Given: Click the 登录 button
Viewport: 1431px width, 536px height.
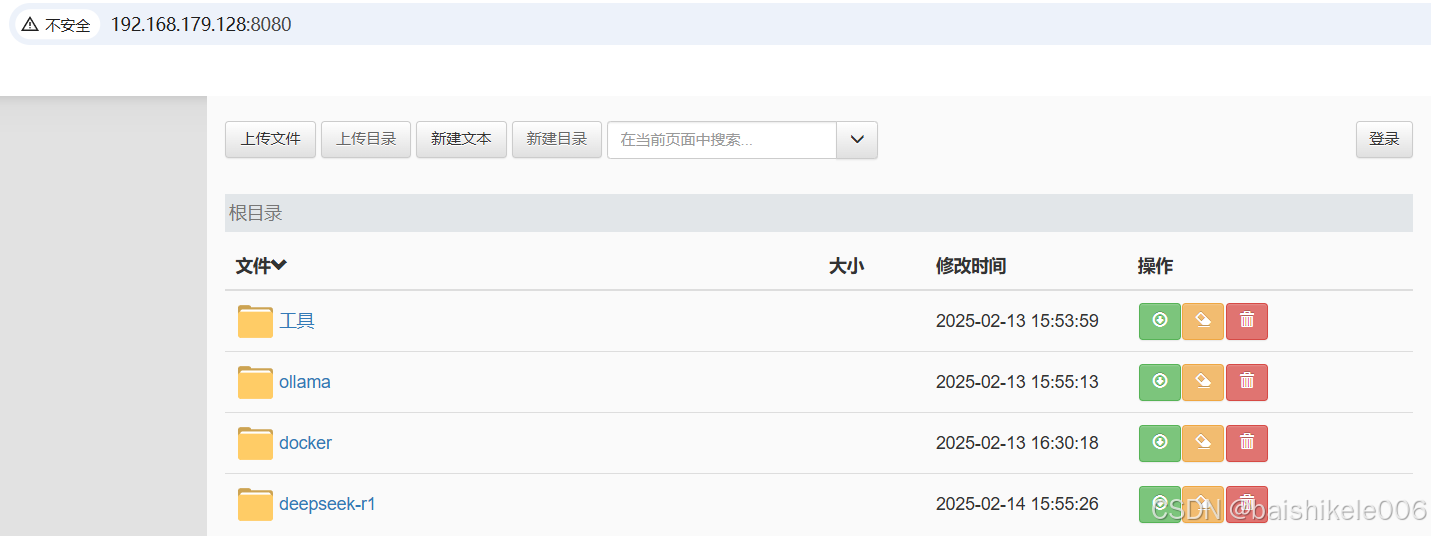Looking at the screenshot, I should tap(1384, 139).
